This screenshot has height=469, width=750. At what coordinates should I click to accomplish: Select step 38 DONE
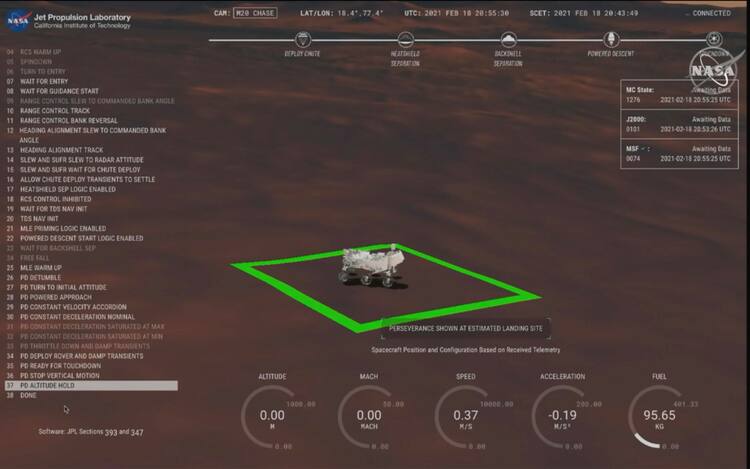click(x=22, y=395)
